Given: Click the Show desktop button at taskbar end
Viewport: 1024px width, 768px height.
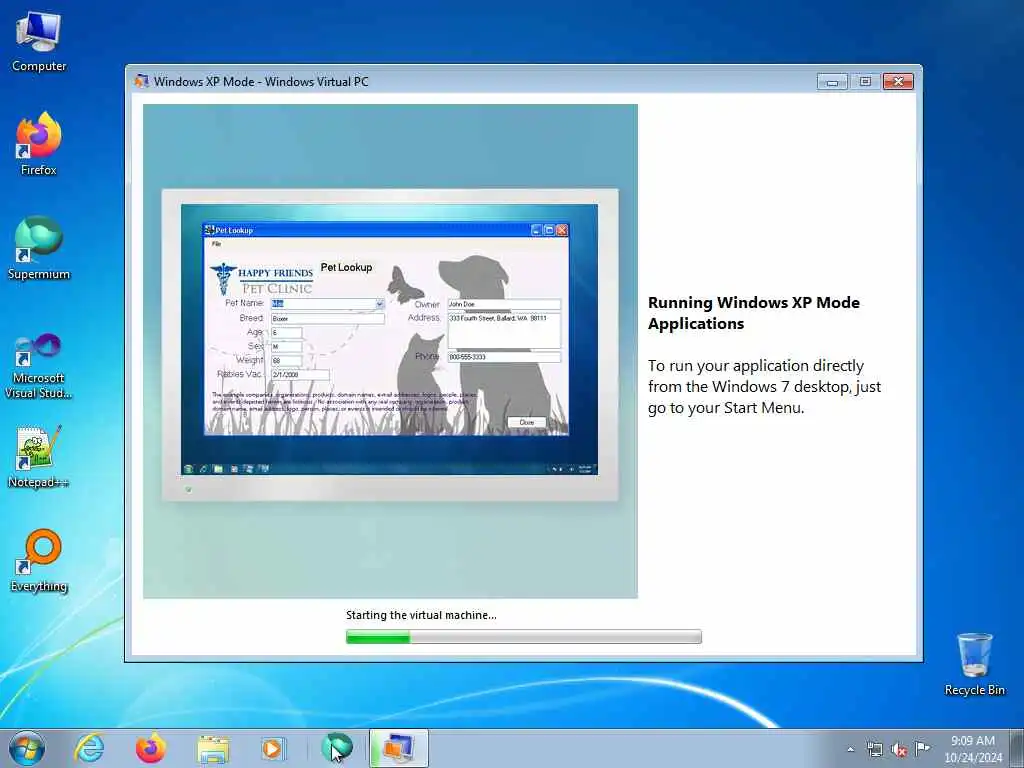Looking at the screenshot, I should 1017,748.
